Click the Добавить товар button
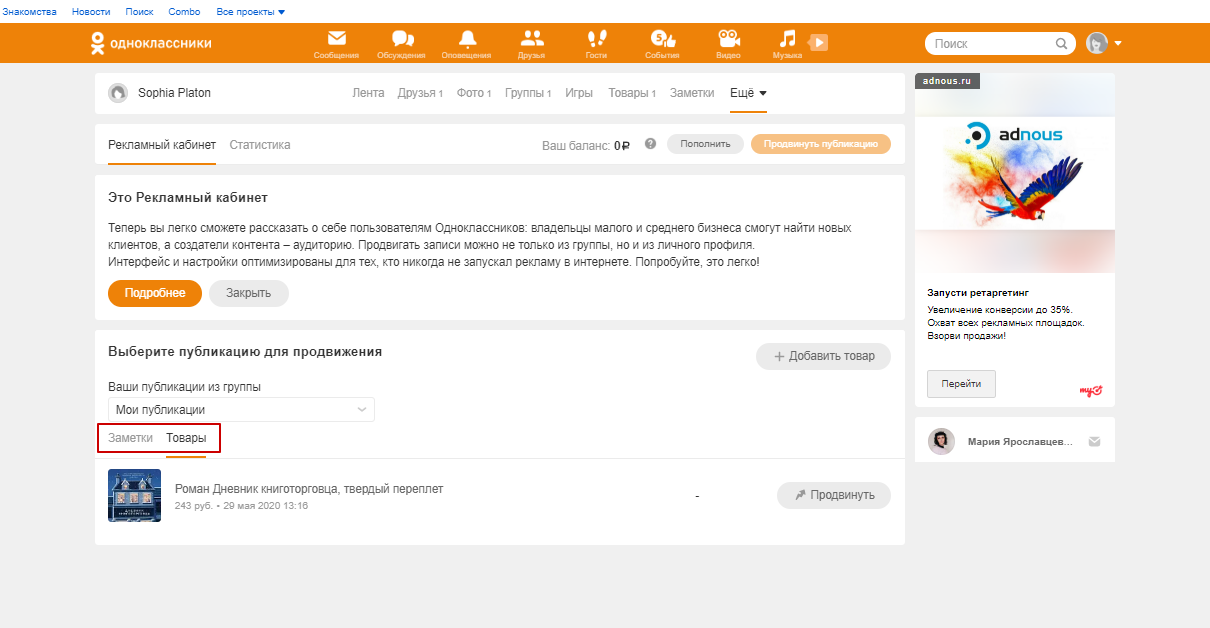 click(823, 356)
